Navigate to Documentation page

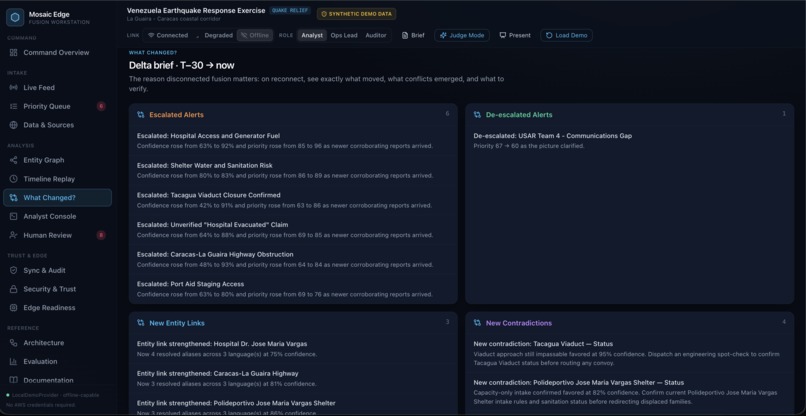[57, 381]
